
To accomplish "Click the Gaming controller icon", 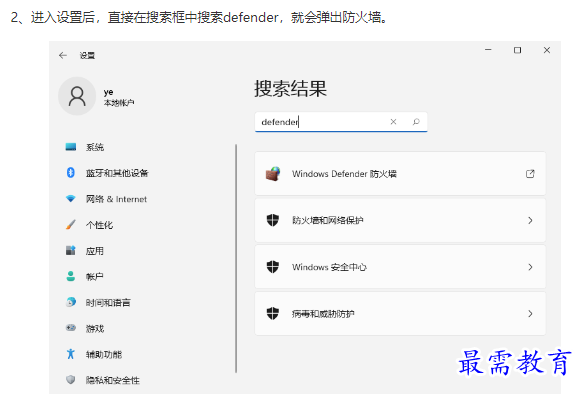I will click(71, 328).
